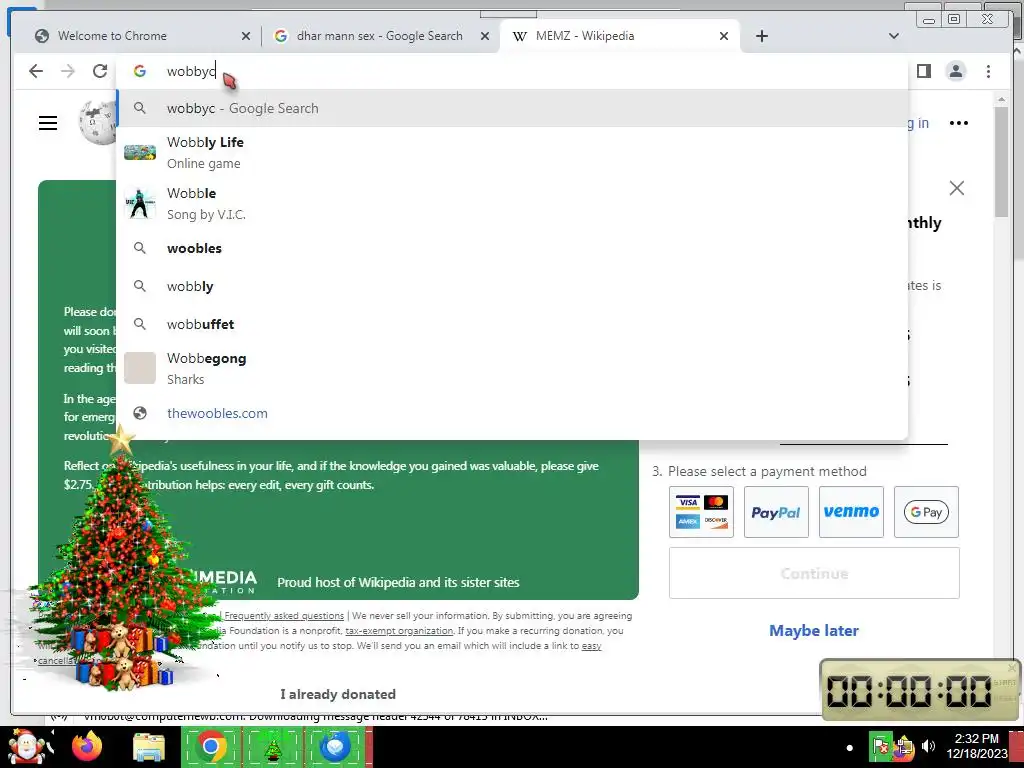Open the Action Center flag tray icon
Image resolution: width=1024 pixels, height=768 pixels.
click(x=880, y=746)
